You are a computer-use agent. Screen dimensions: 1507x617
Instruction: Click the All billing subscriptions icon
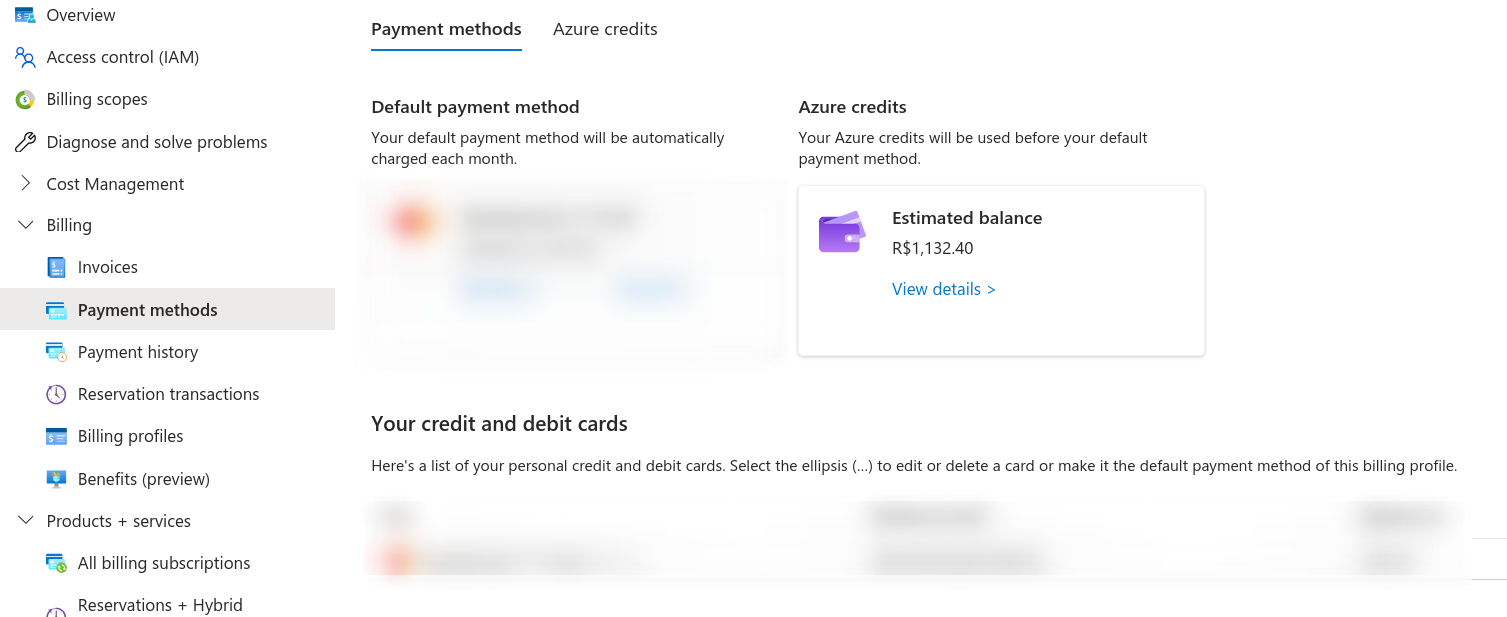[56, 563]
